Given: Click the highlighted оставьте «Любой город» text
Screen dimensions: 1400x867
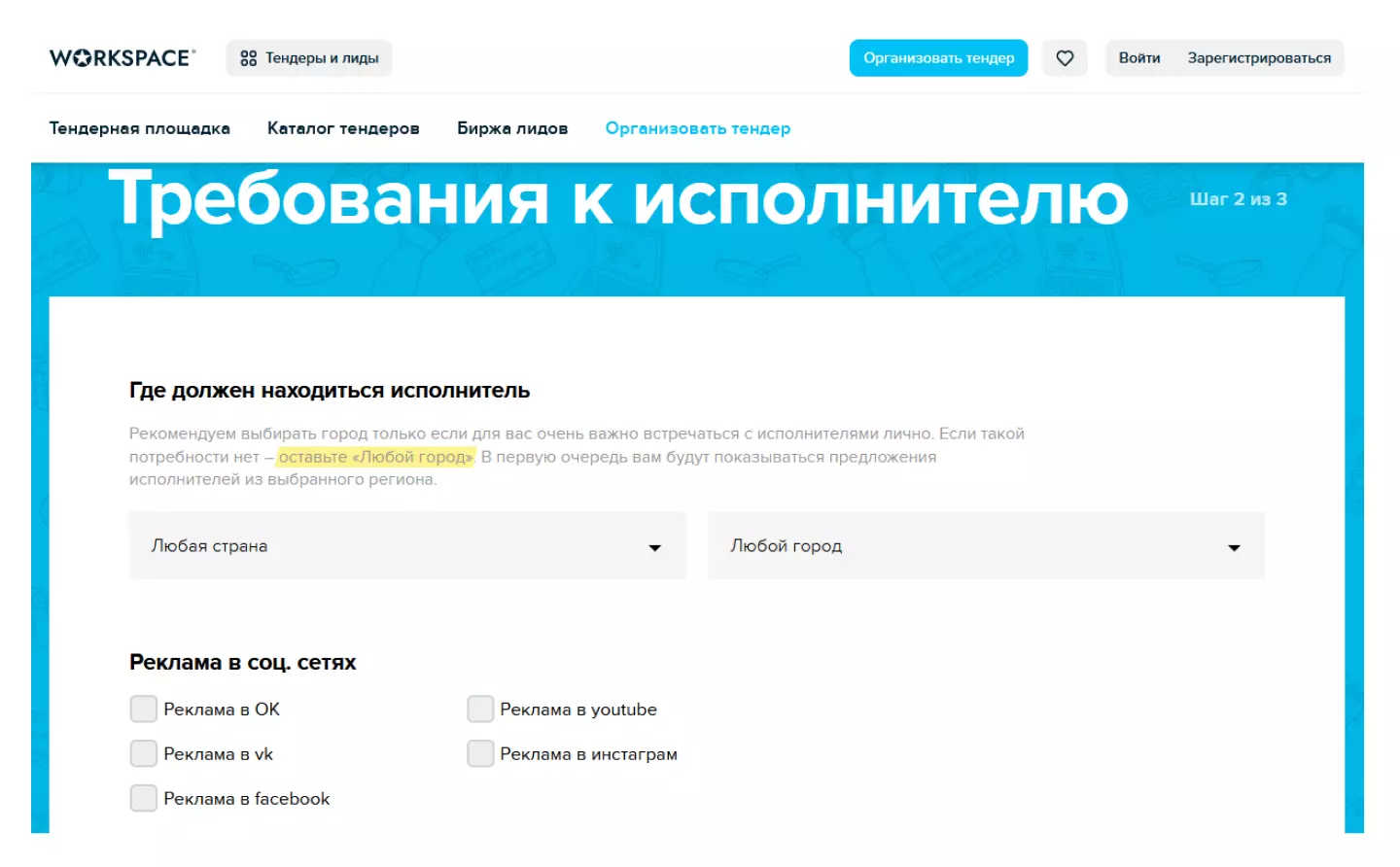Looking at the screenshot, I should [376, 457].
